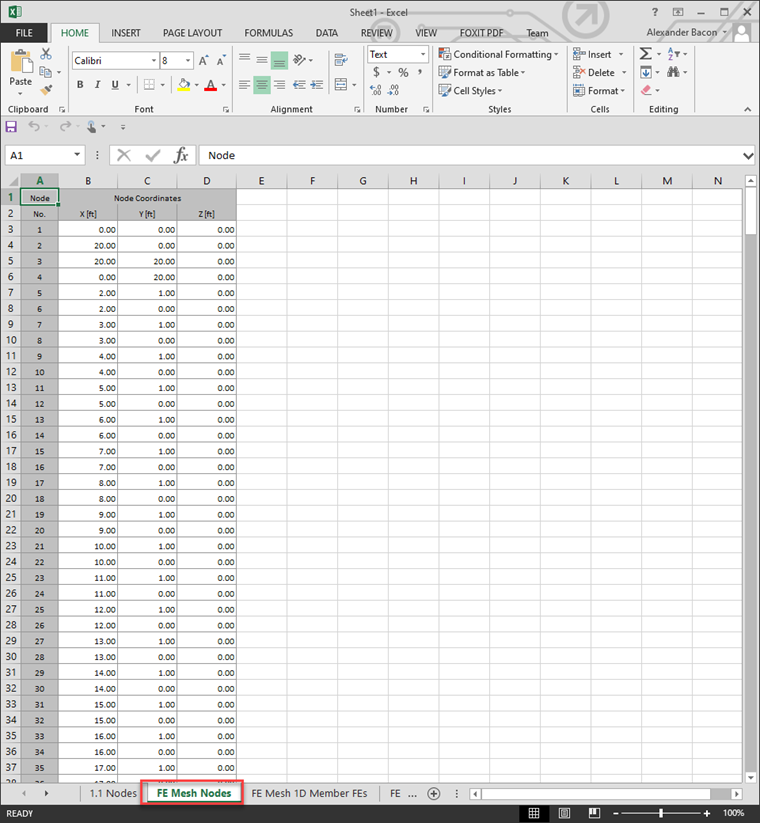Toggle Italic formatting
This screenshot has width=760, height=823.
97,85
